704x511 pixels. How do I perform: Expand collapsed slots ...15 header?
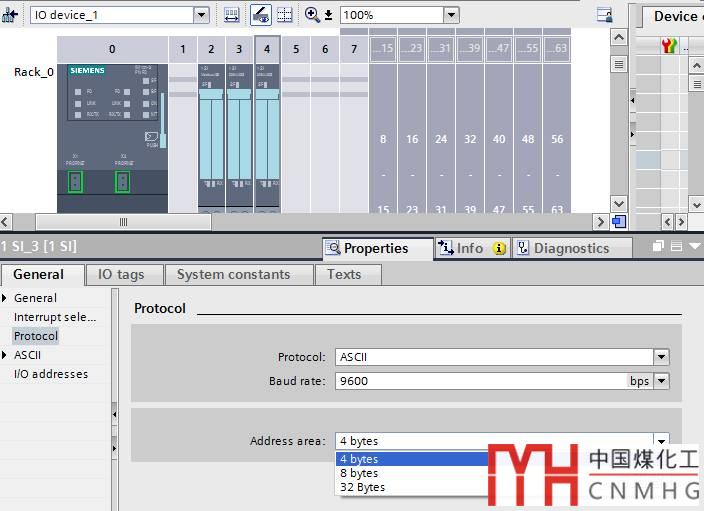point(383,48)
